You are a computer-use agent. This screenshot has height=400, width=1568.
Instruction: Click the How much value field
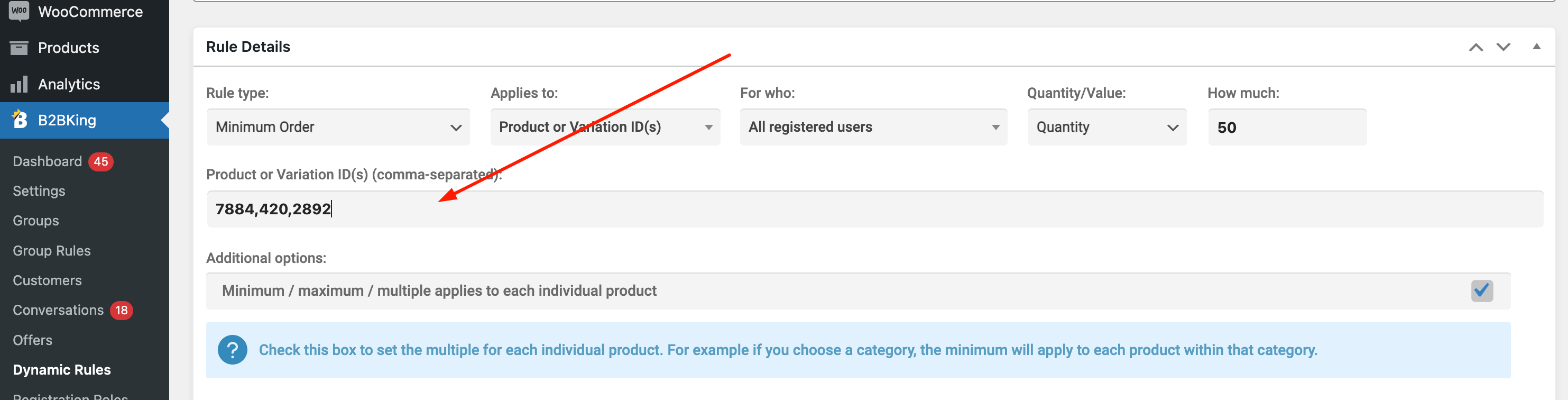1287,126
